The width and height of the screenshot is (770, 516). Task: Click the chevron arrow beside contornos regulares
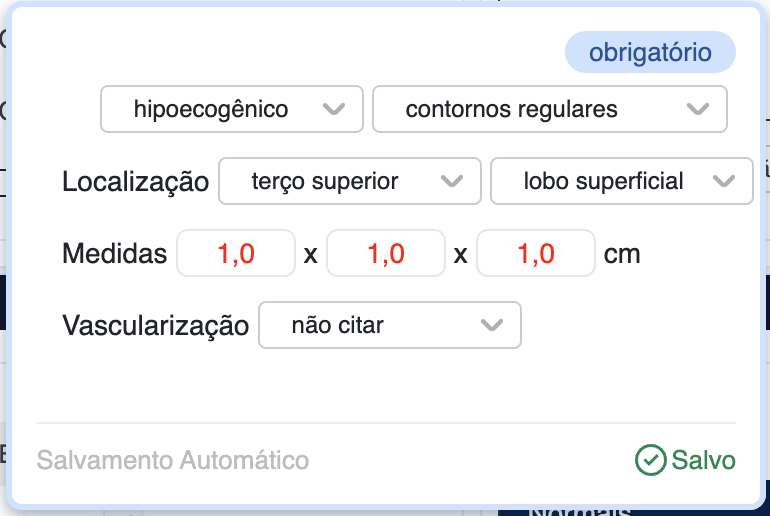(700, 110)
